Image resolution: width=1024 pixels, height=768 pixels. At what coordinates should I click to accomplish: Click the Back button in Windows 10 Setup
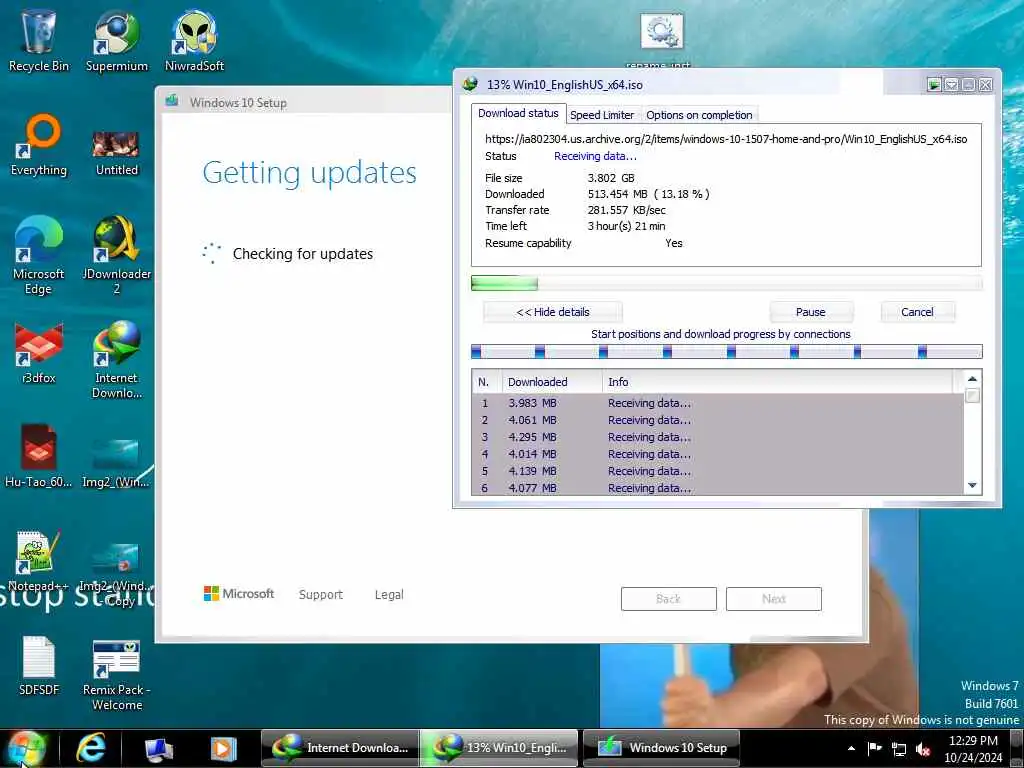coord(669,599)
